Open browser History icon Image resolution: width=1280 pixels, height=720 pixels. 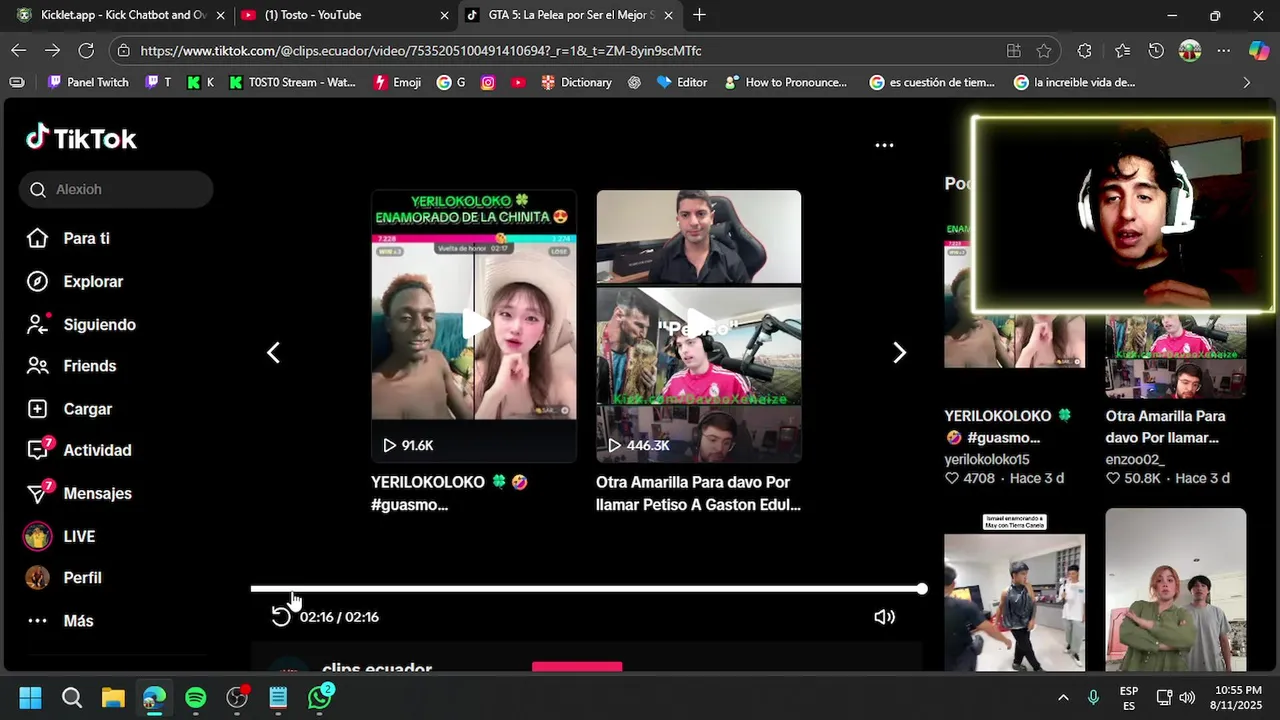coord(1156,50)
